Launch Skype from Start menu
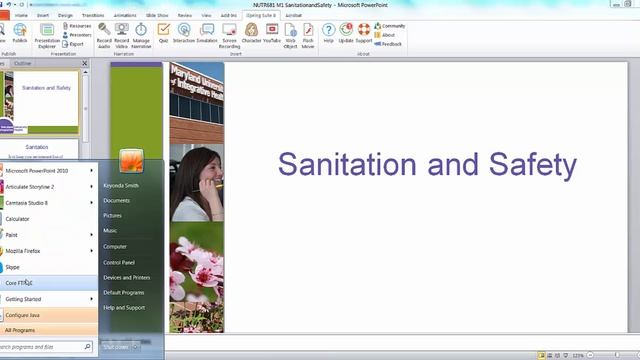Screen dimensions: 640x360 click(49, 267)
